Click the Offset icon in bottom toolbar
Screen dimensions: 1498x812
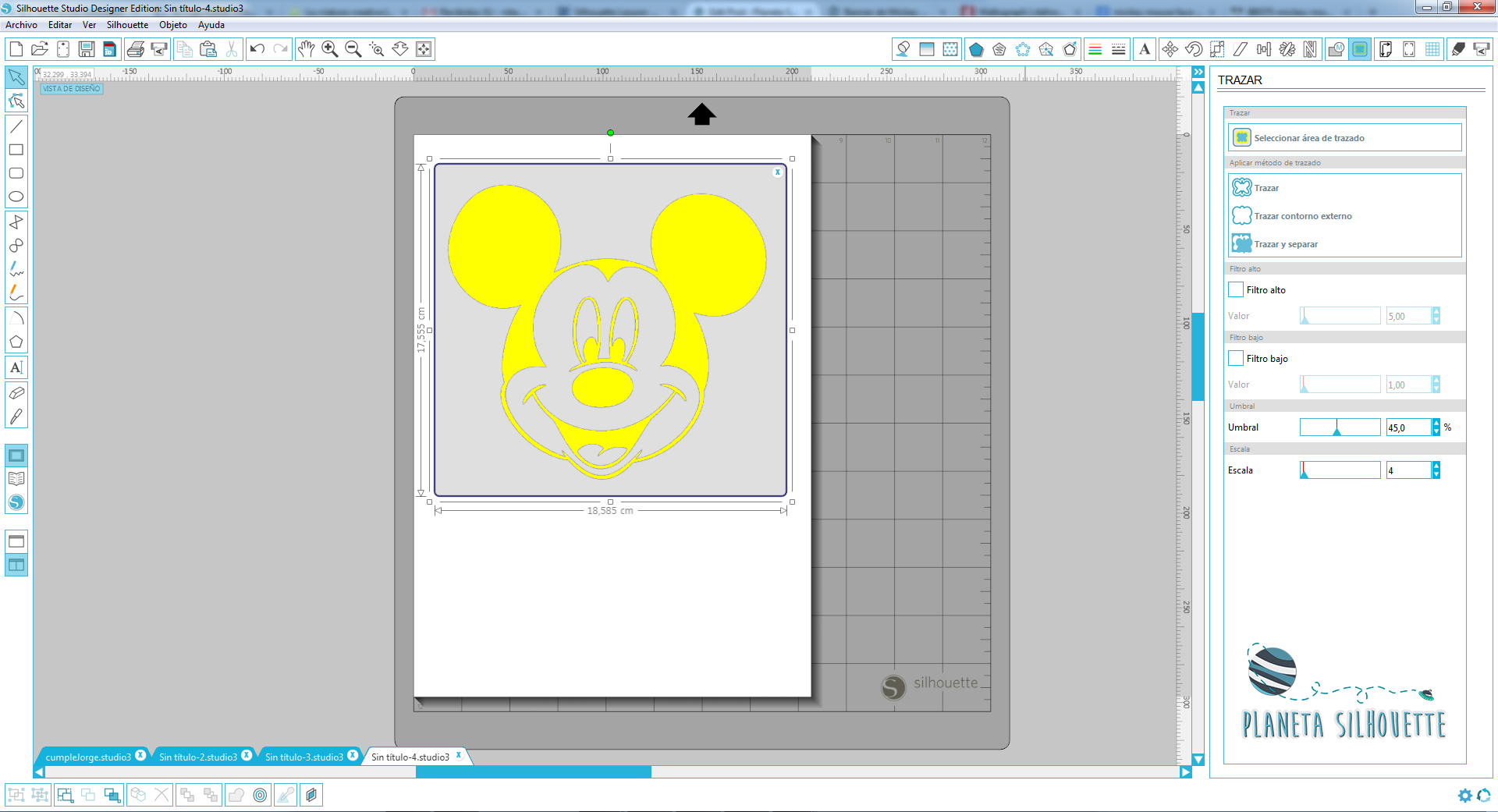(261, 795)
